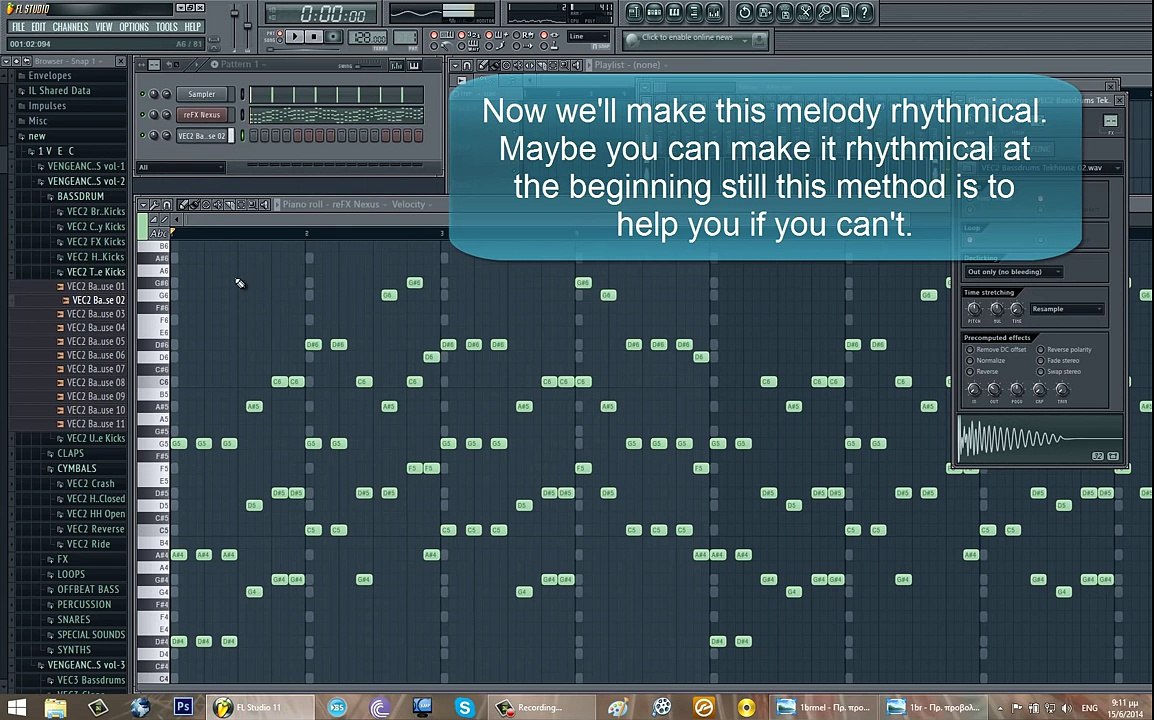Click the undo history icon
The height and width of the screenshot is (720, 1154).
pos(744,12)
